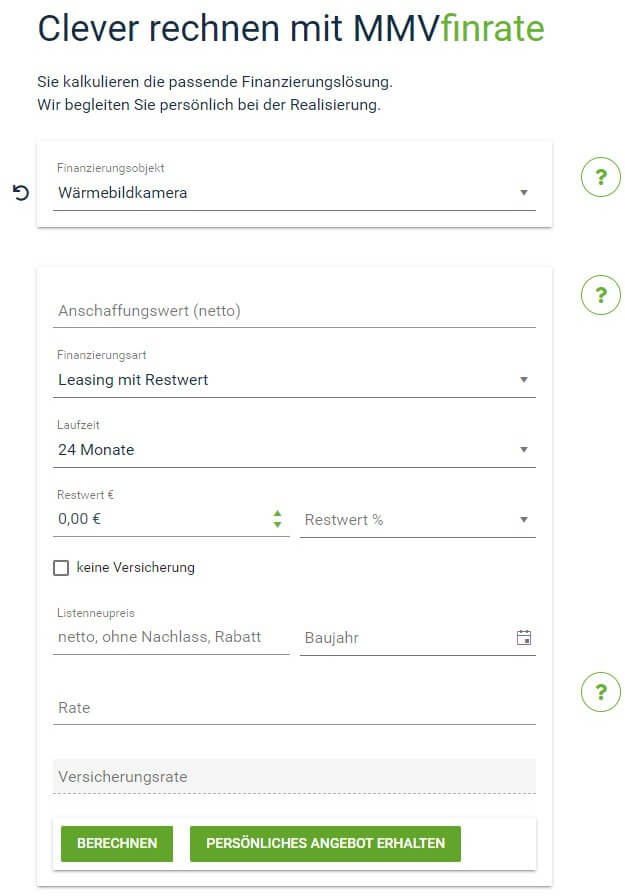
Task: Click the Versicherungsrate field
Action: click(x=295, y=777)
